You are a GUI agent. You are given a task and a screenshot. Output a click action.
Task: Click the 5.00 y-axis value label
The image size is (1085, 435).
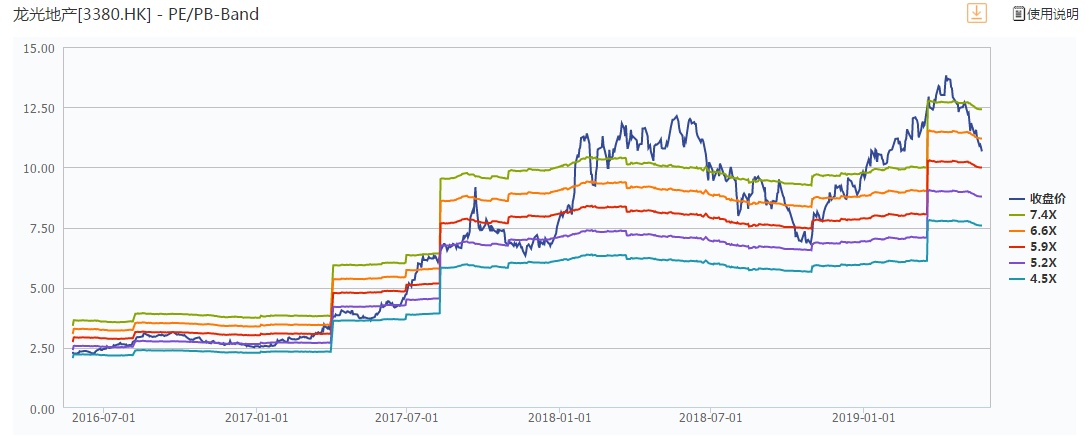[43, 289]
